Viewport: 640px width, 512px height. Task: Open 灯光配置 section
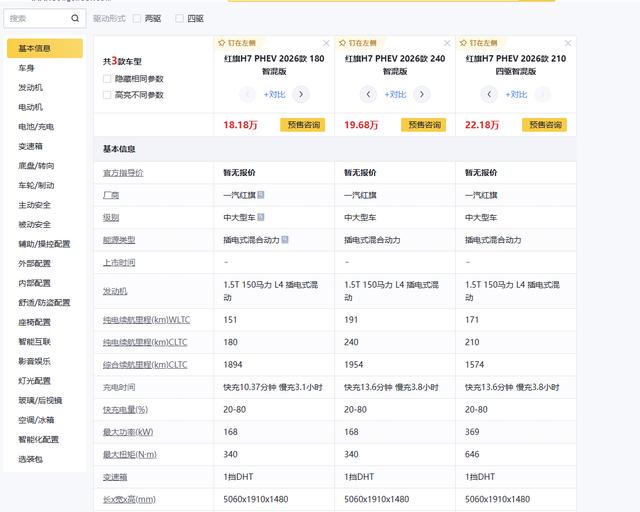pos(34,381)
